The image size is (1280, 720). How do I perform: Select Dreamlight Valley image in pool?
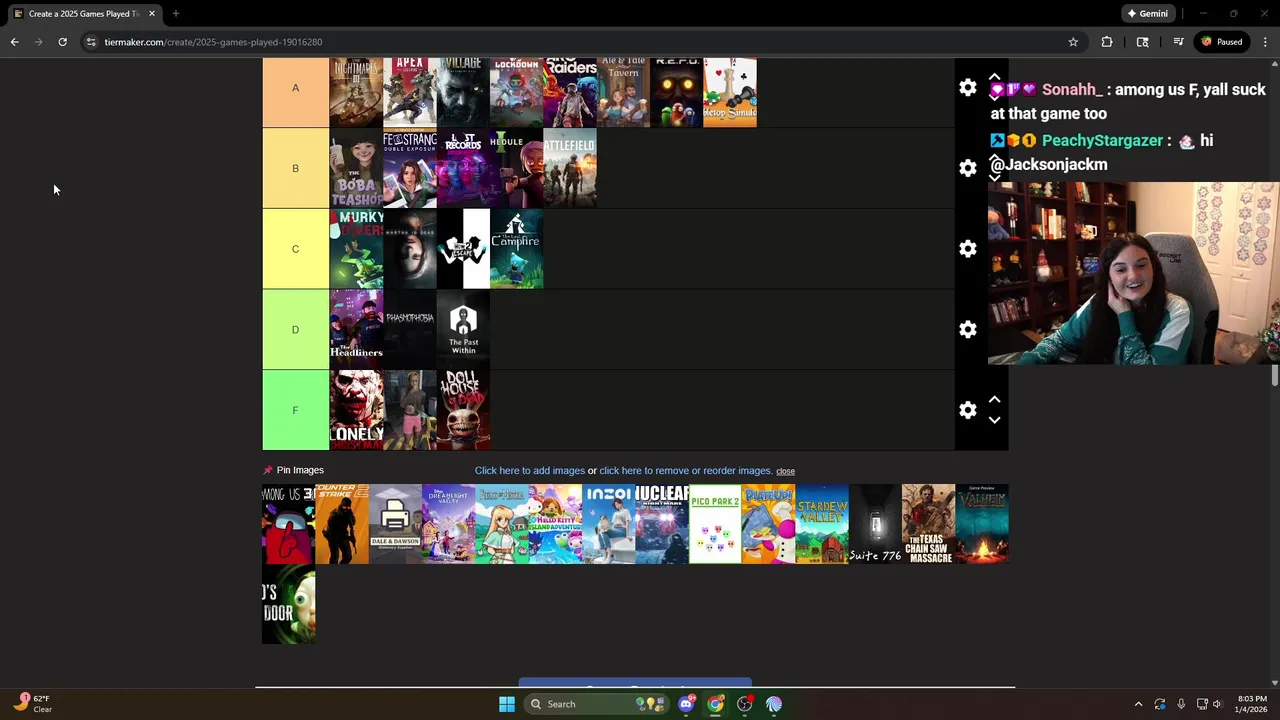(448, 524)
